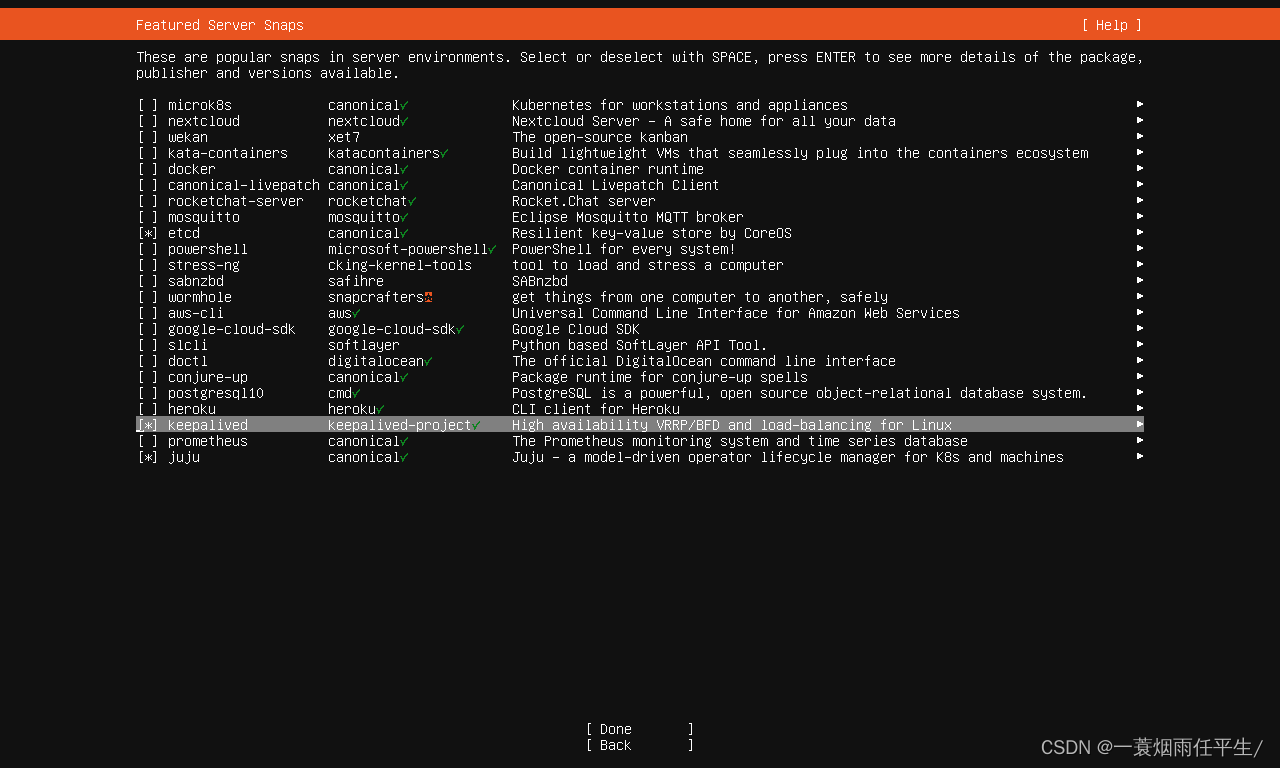The height and width of the screenshot is (768, 1280).
Task: Check the docker snap checkbox
Action: tap(148, 169)
